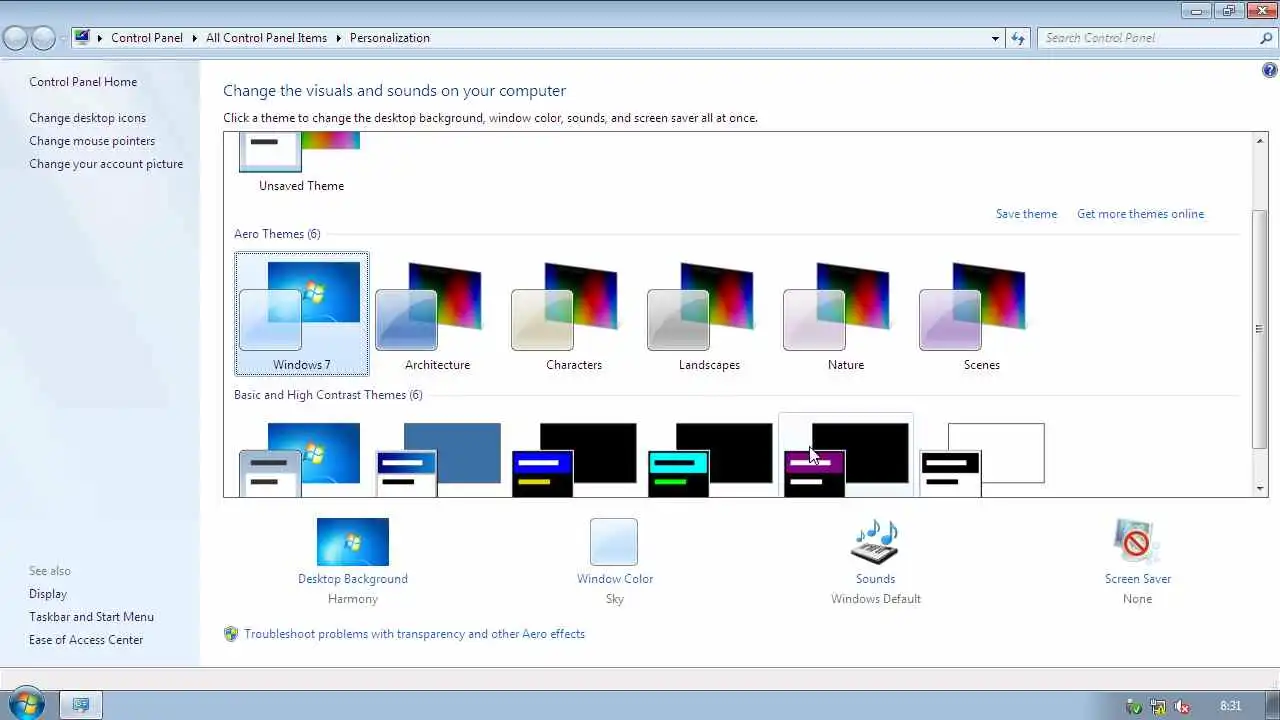Click the Window Color link text
Screen dimensions: 1280x720
click(x=615, y=579)
